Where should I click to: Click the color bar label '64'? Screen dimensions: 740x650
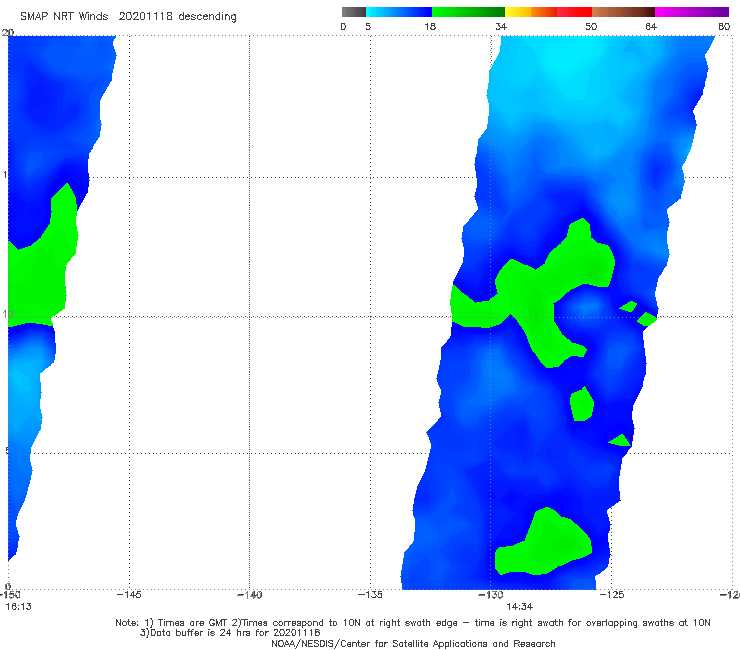651,26
